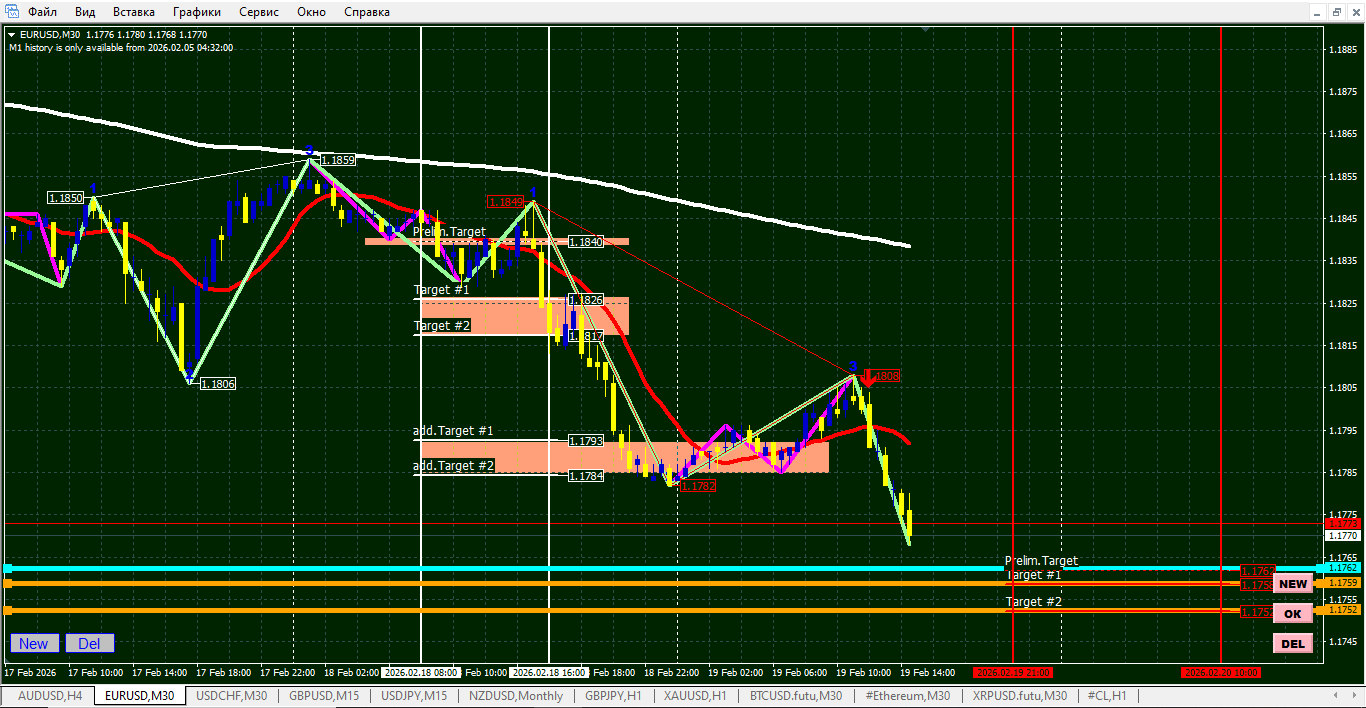Image resolution: width=1366 pixels, height=708 pixels.
Task: Open the BTCUSD.futu,M30 chart tab
Action: click(796, 696)
